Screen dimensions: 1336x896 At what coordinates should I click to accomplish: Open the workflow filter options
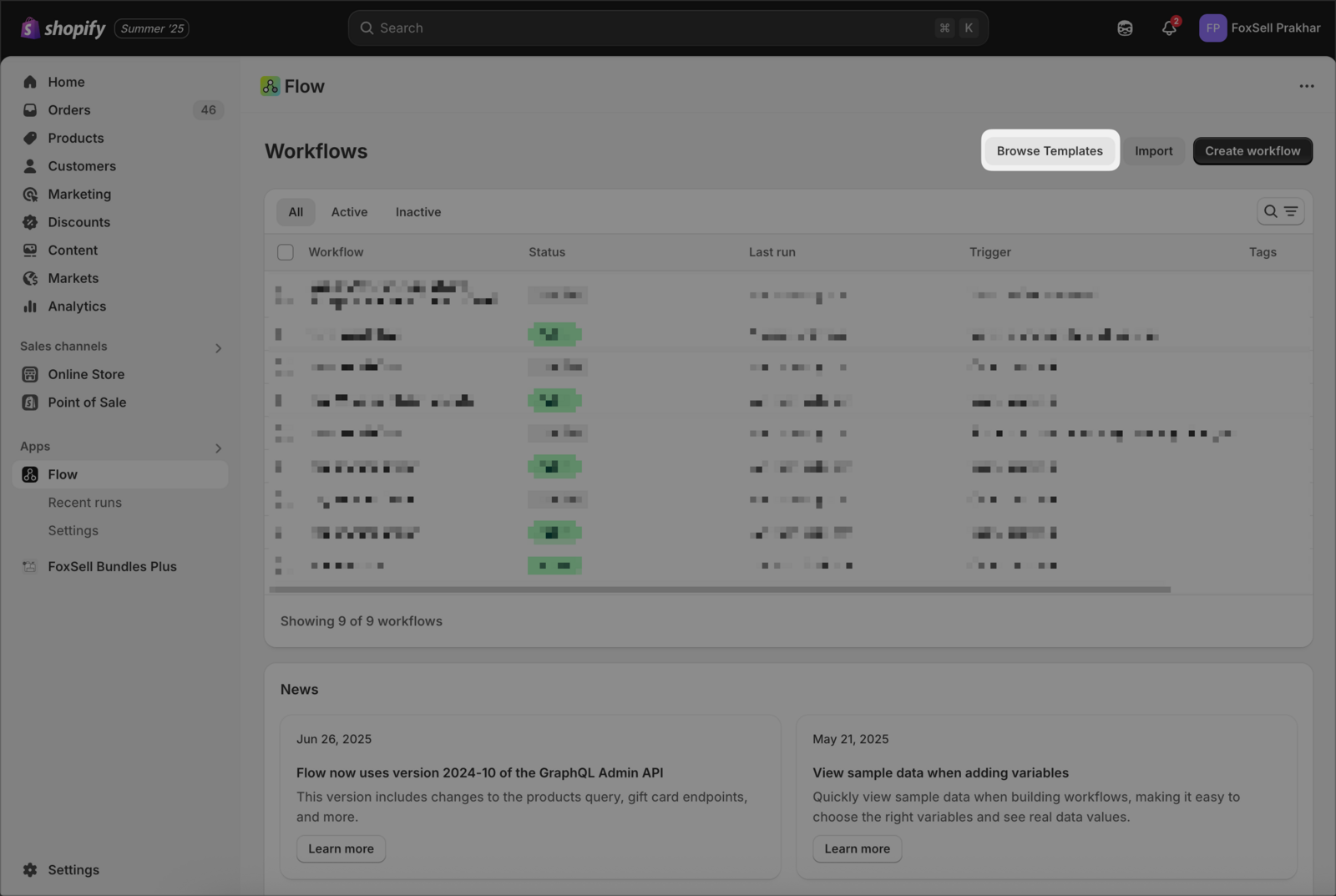(1290, 211)
